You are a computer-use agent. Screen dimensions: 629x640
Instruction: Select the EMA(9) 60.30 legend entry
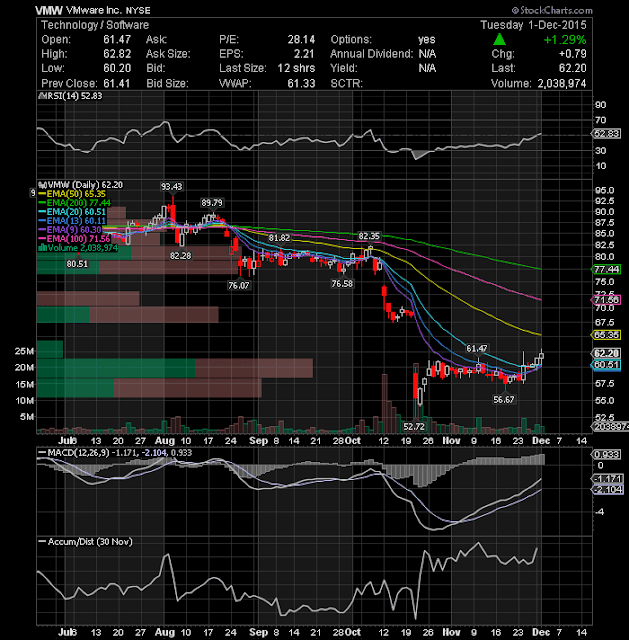70,230
